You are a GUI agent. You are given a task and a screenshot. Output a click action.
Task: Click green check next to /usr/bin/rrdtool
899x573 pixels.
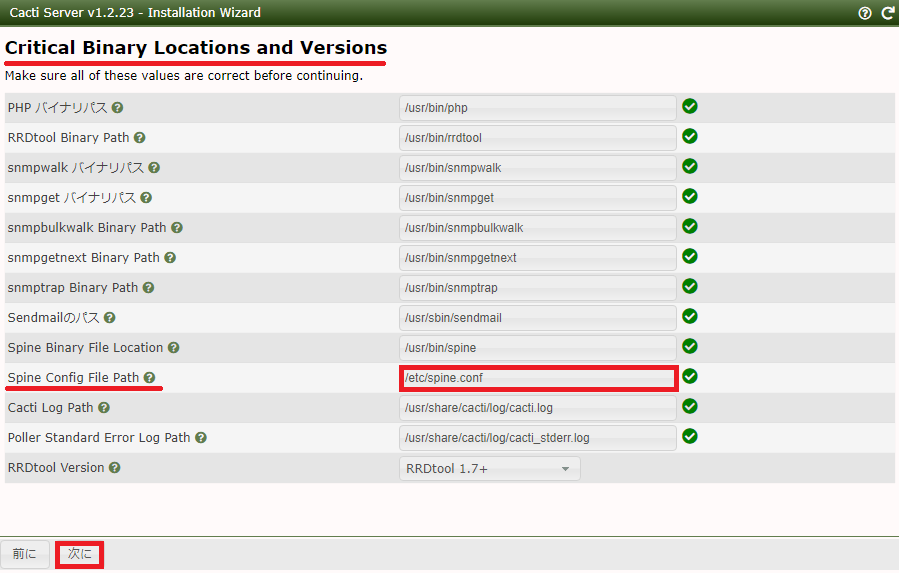point(690,136)
